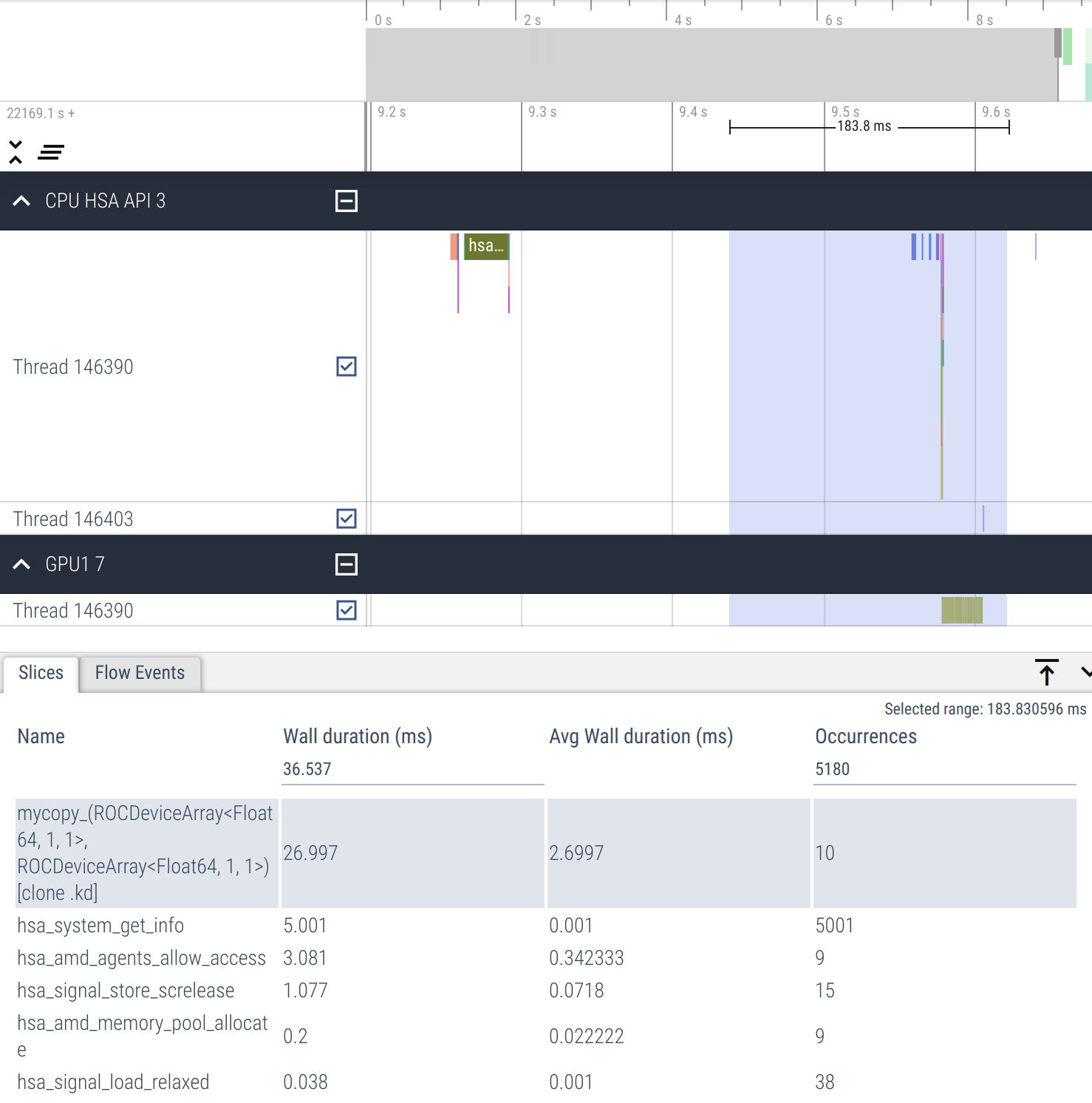The image size is (1092, 1103).
Task: Click the down chevron at details panel edge
Action: point(1085,672)
